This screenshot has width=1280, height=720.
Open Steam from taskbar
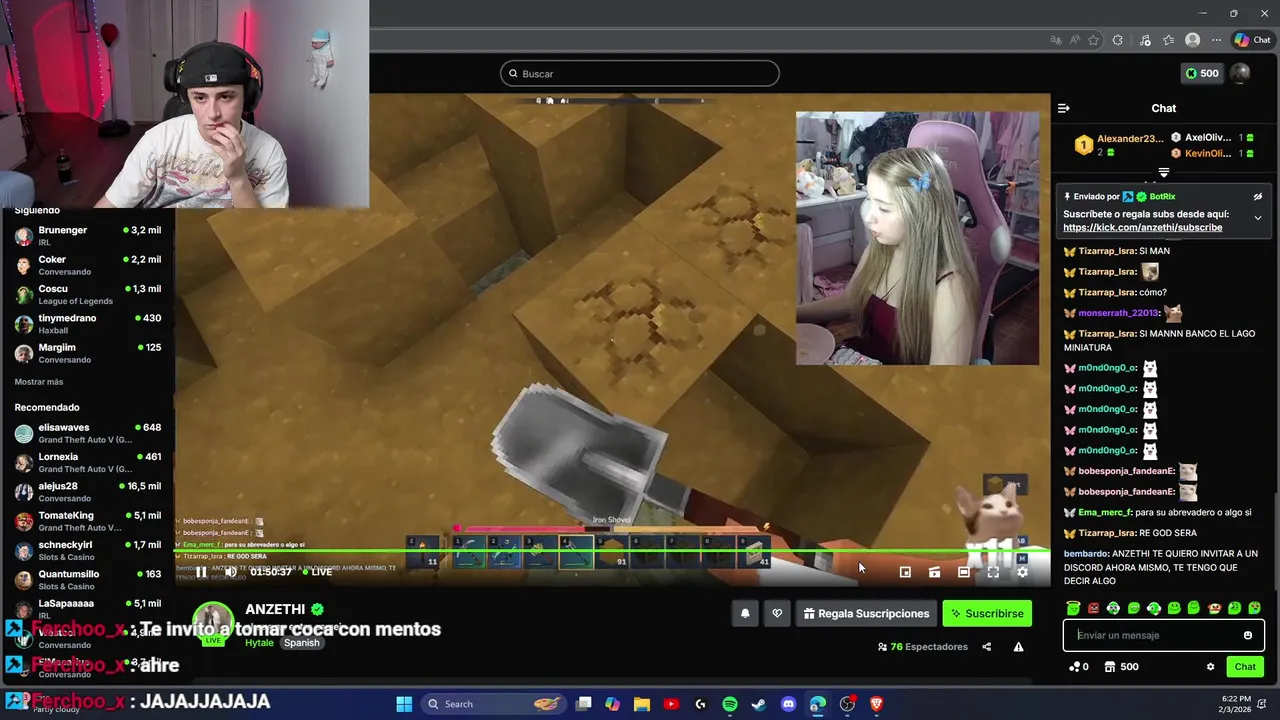coord(759,704)
